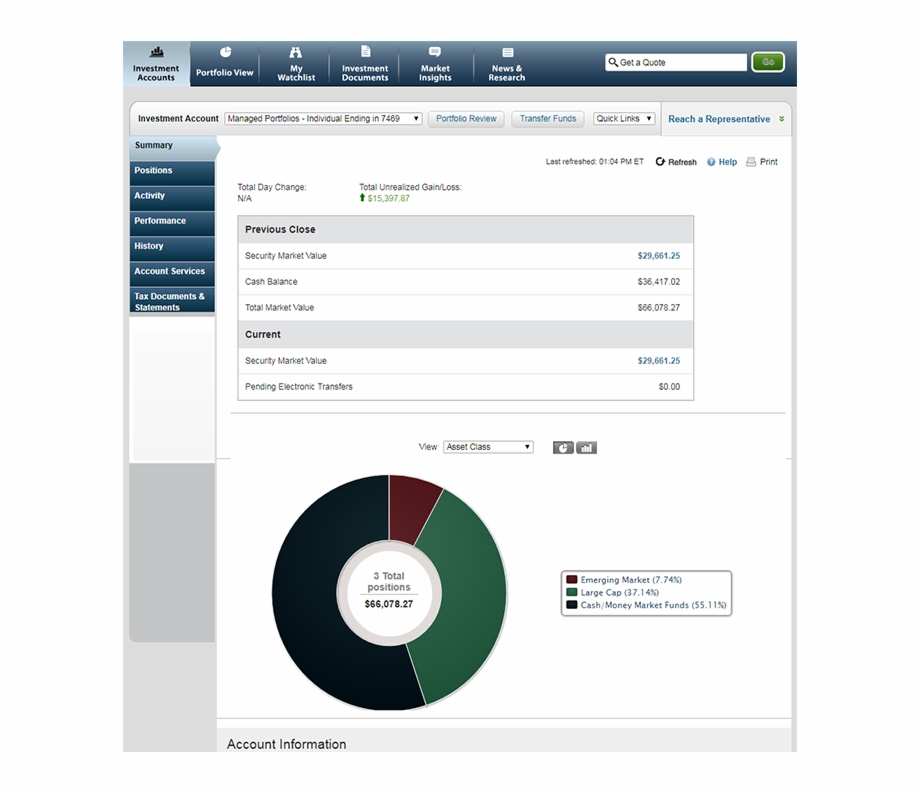Open the View Asset Class dropdown
Viewport: 920px width, 792px height.
pos(488,447)
